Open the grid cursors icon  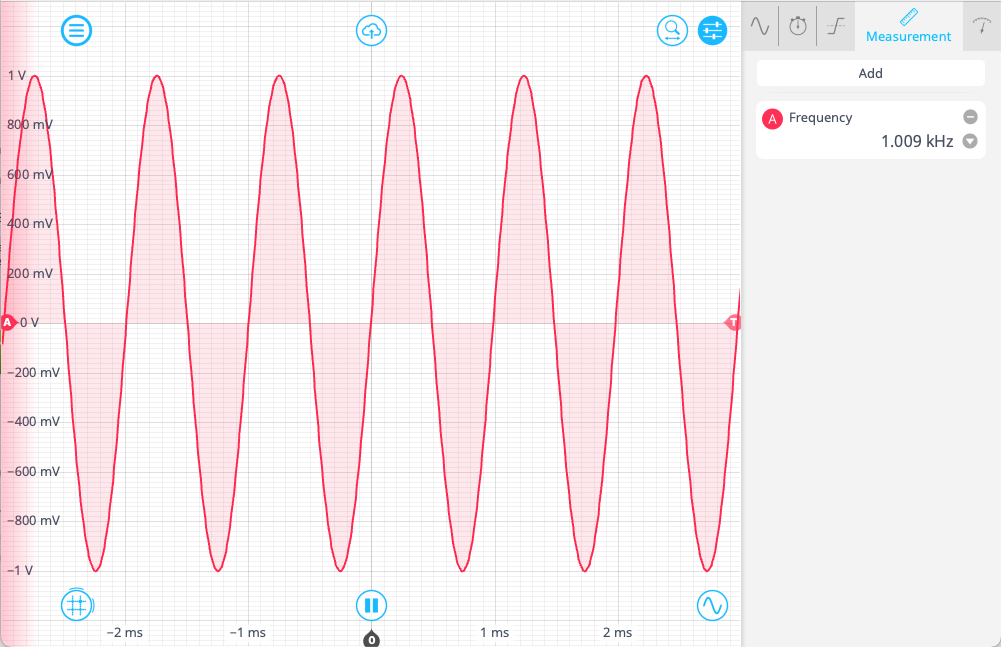pyautogui.click(x=77, y=604)
